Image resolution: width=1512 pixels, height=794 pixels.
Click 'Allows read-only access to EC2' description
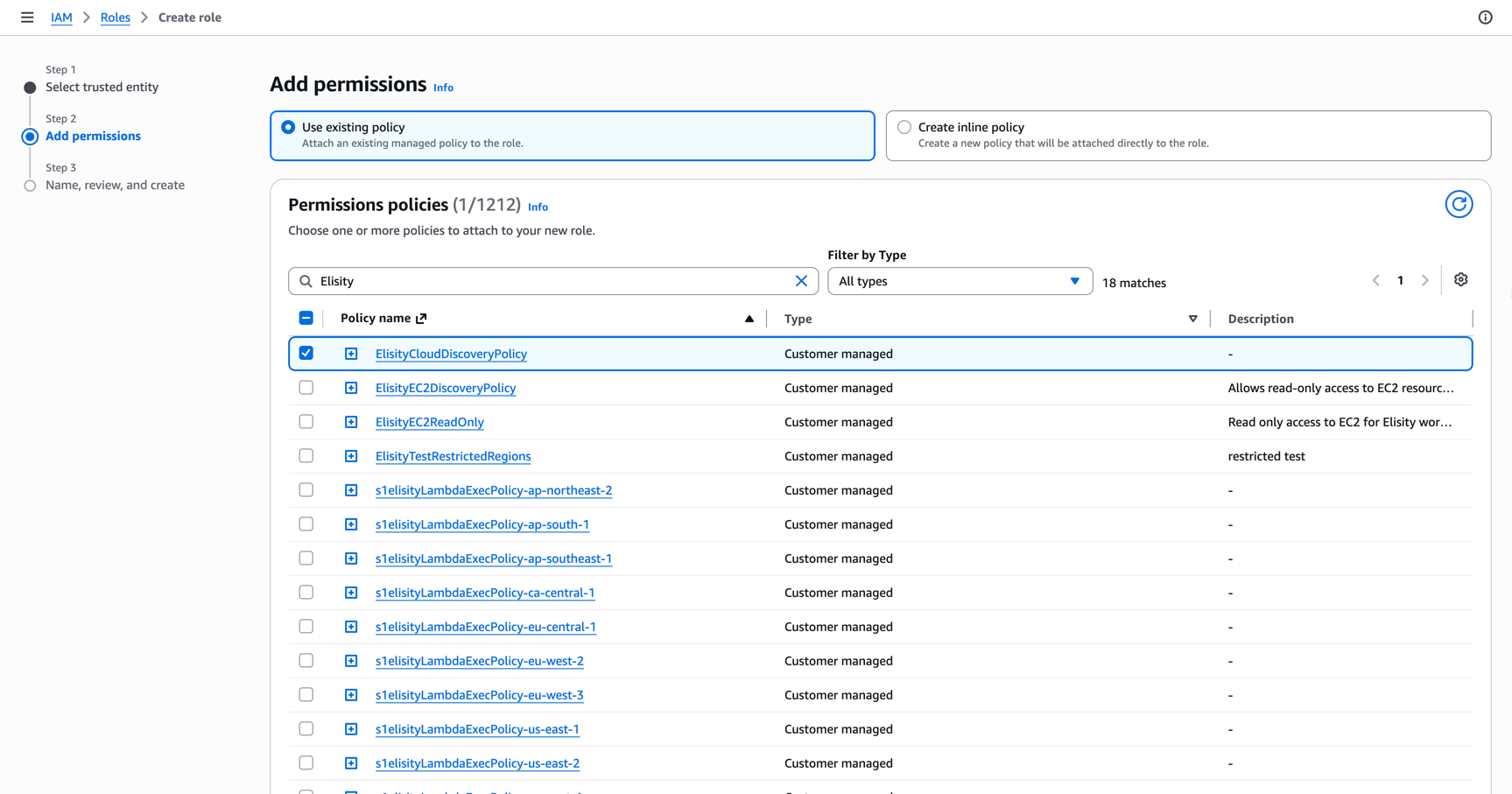[1340, 388]
